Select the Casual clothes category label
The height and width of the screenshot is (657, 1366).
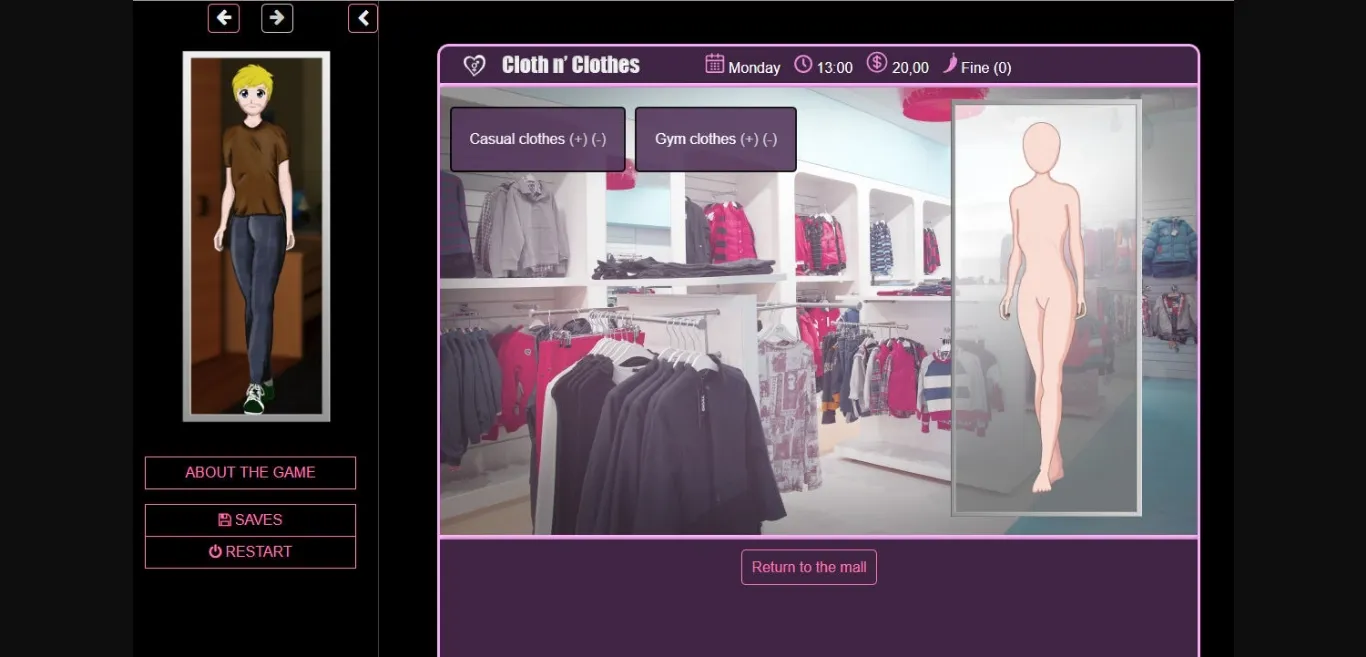[x=517, y=139]
